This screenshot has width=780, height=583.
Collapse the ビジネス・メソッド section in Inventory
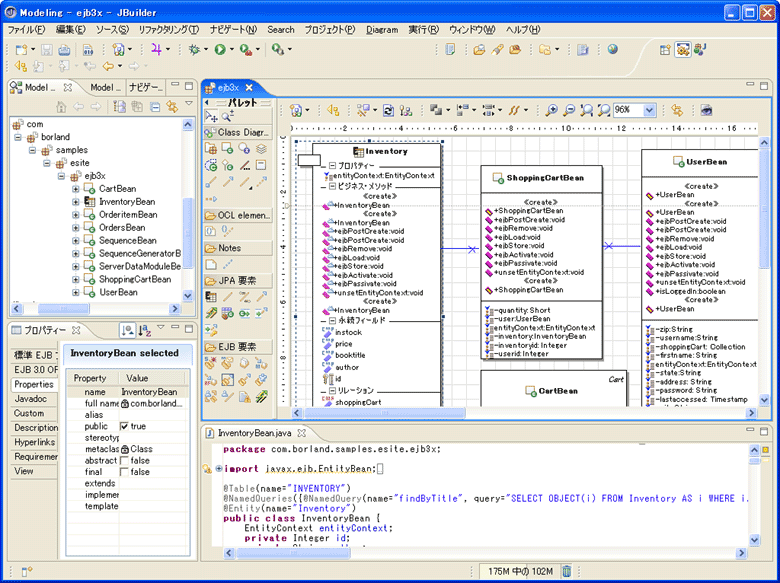pos(332,187)
